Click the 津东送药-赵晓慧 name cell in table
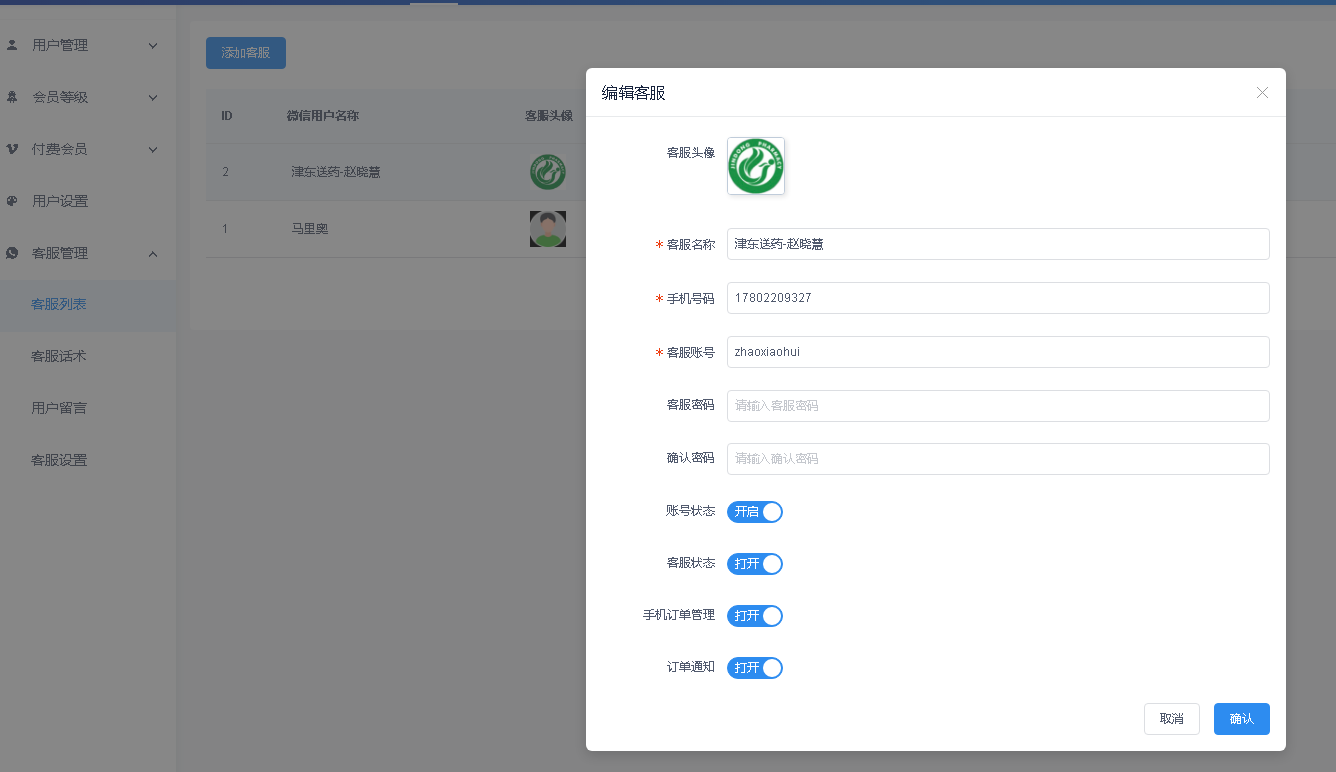 pyautogui.click(x=336, y=172)
